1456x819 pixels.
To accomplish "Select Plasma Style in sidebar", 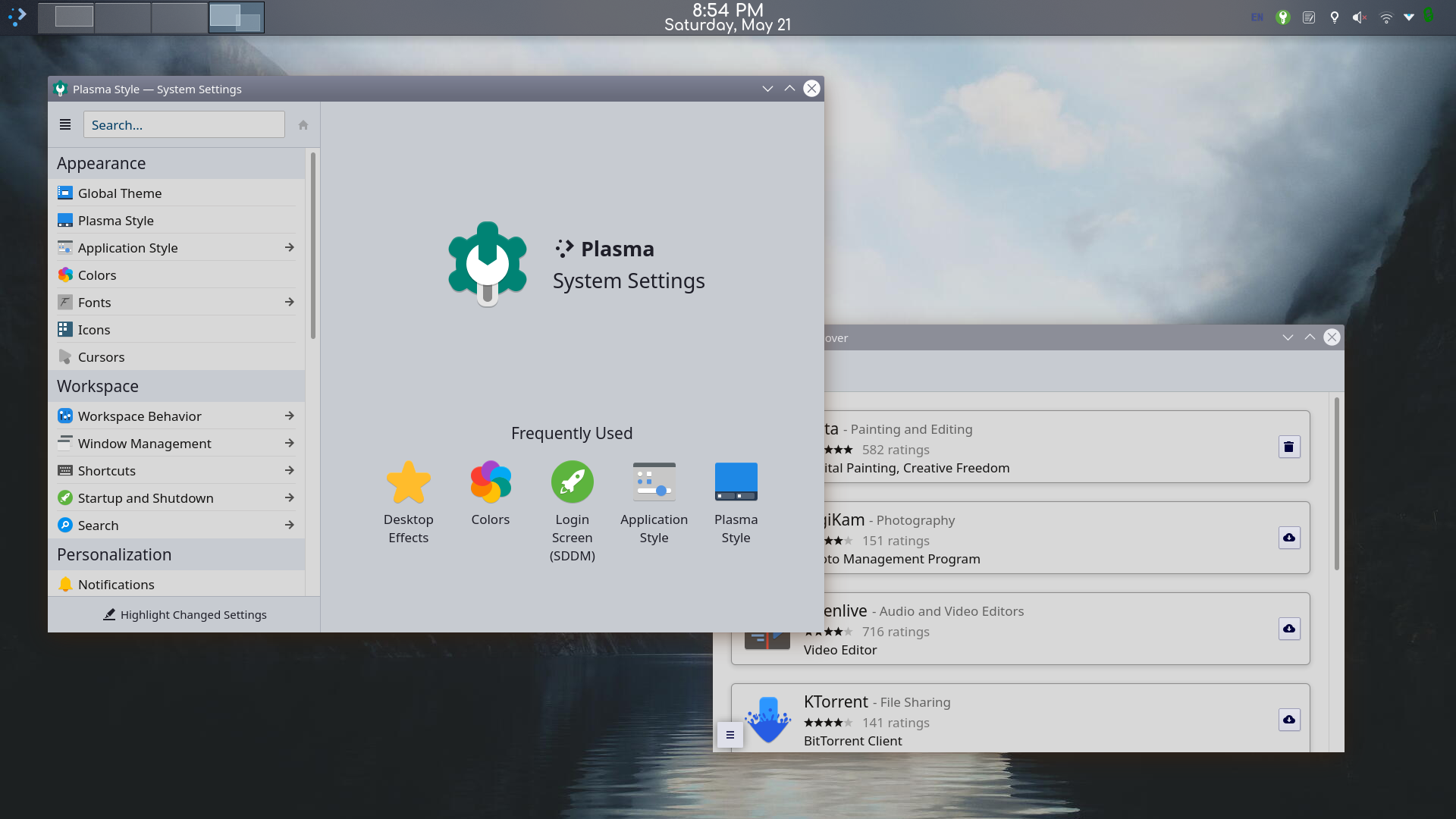I will tap(176, 221).
